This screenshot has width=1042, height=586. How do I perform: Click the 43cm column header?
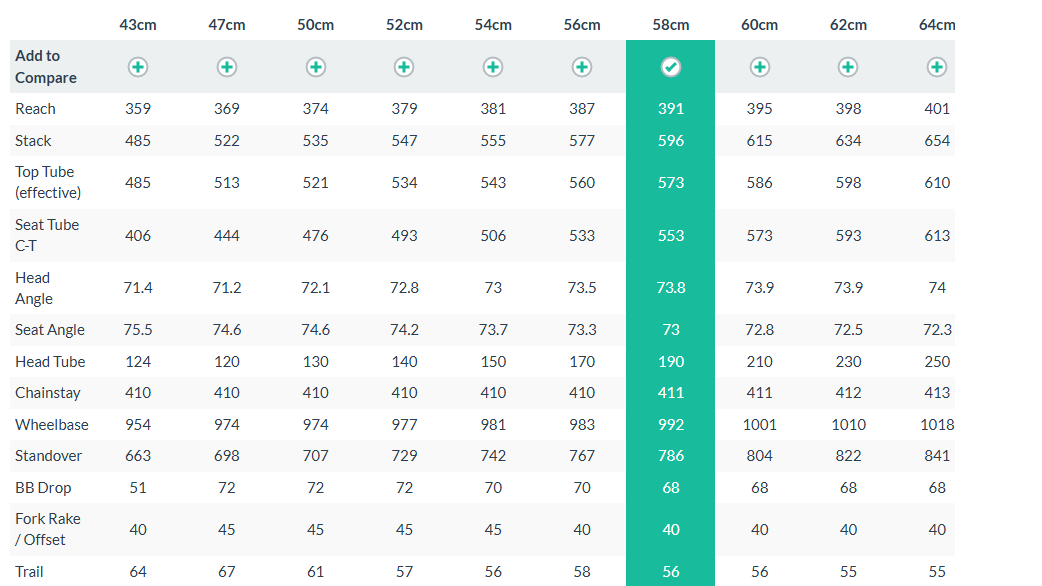pos(138,24)
